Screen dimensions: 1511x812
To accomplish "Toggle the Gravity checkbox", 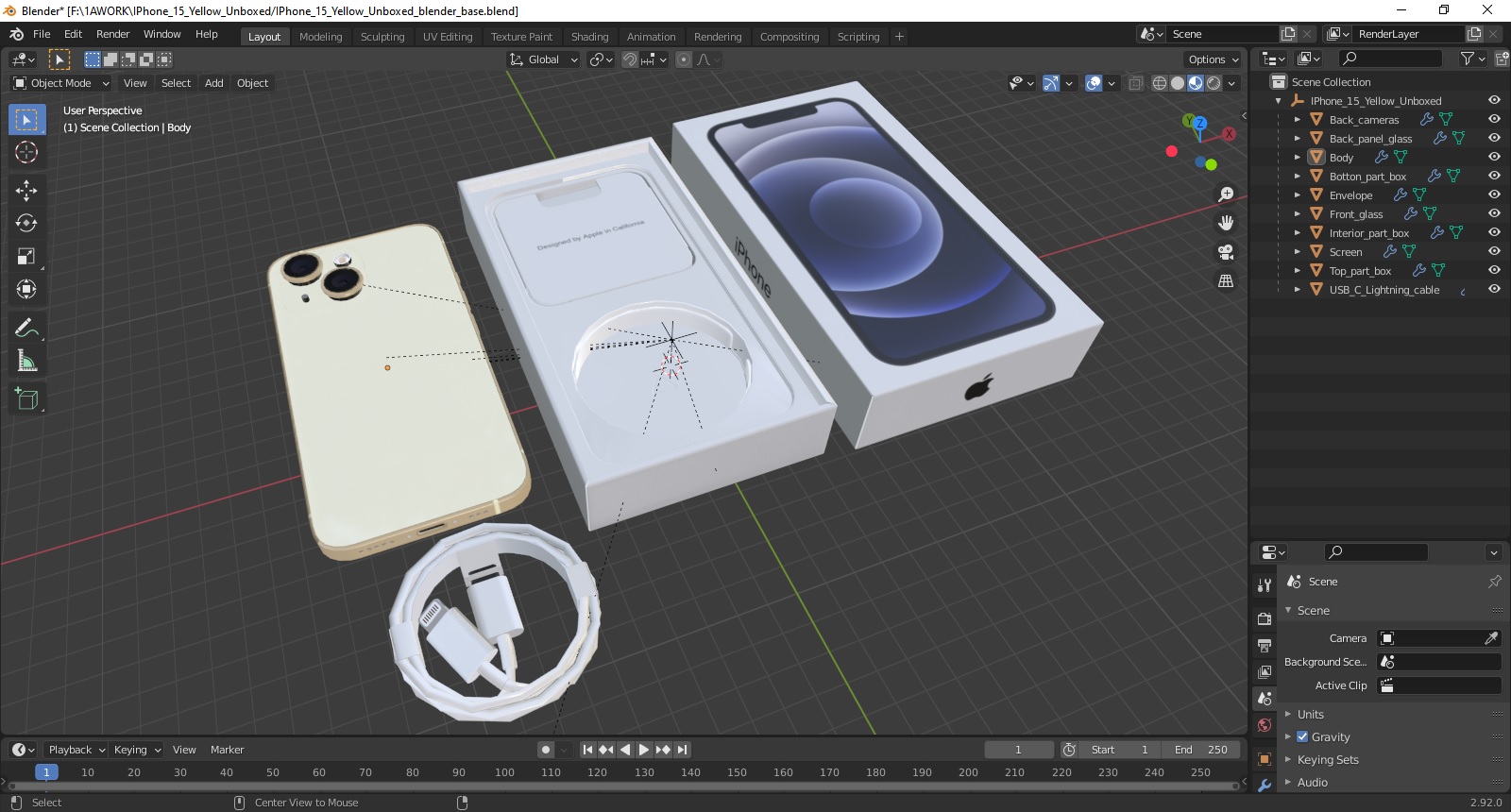I will pyautogui.click(x=1302, y=736).
